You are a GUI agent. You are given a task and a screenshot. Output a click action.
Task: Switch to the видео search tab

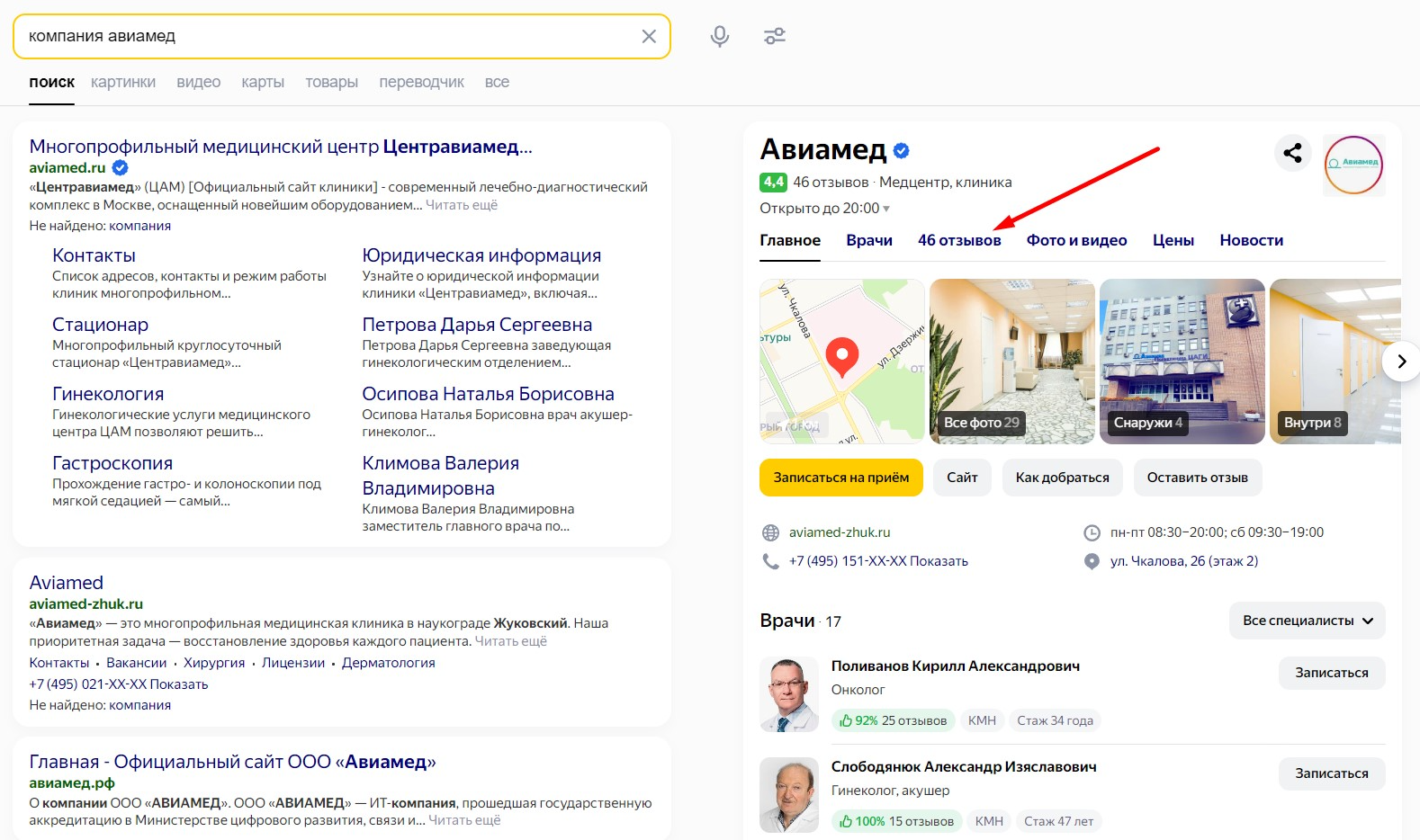[199, 82]
